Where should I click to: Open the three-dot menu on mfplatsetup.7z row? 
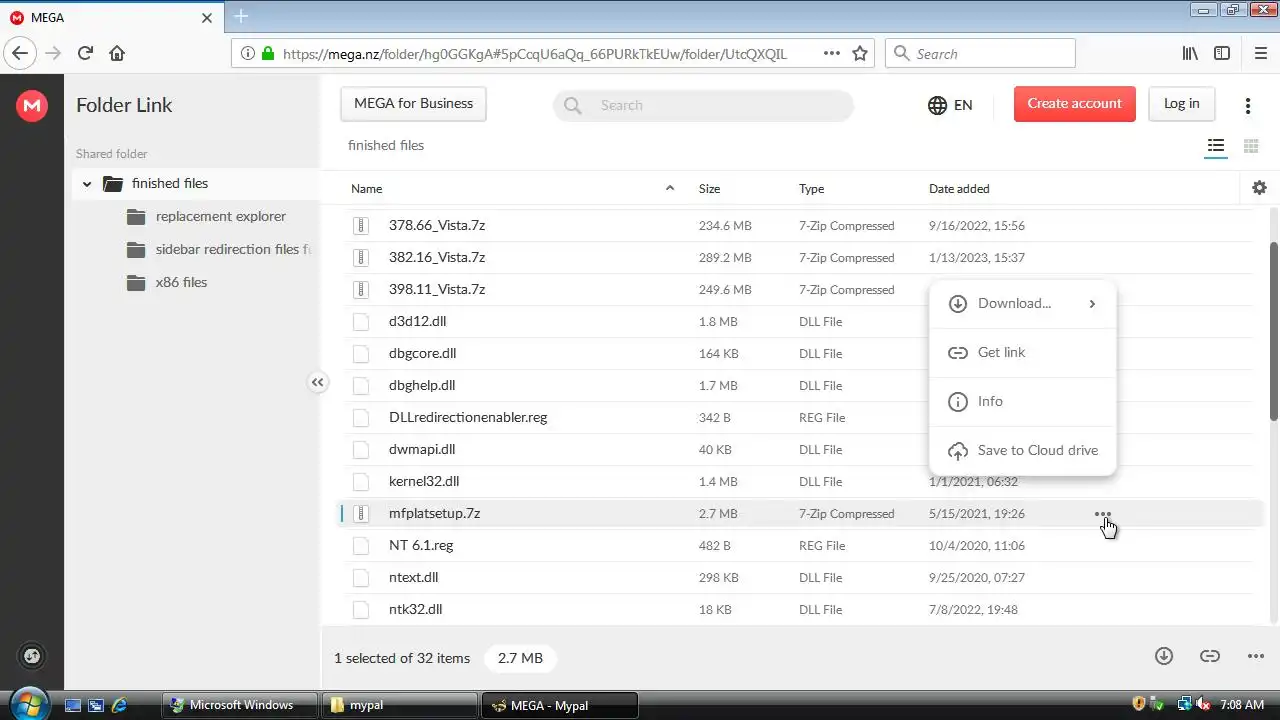point(1102,514)
